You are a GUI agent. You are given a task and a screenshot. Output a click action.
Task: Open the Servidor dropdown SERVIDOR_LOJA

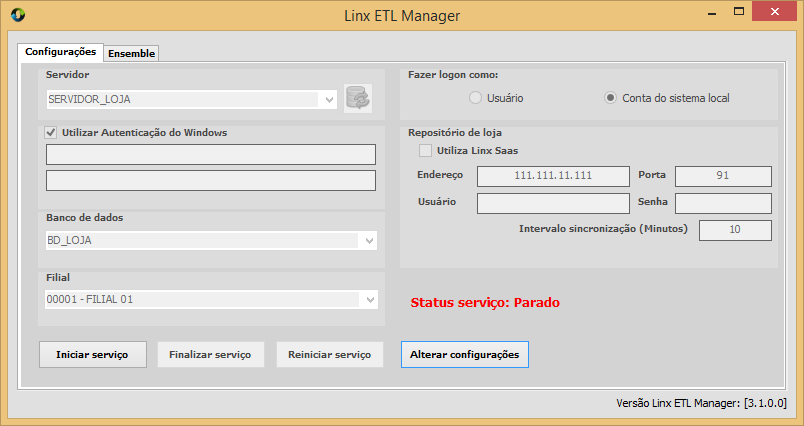coord(191,99)
